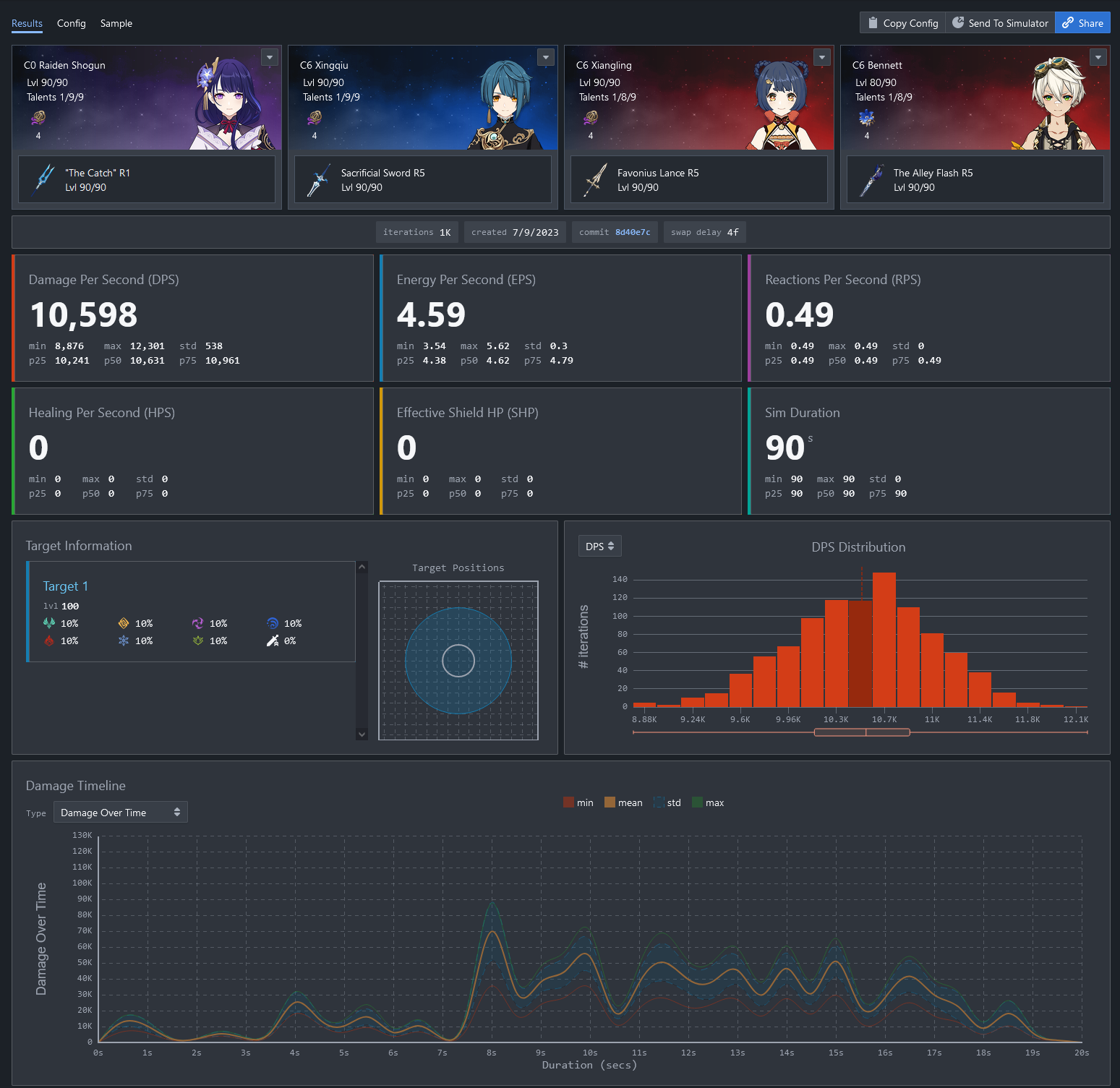This screenshot has height=1088, width=1120.
Task: Click the Copy Config button
Action: [902, 23]
